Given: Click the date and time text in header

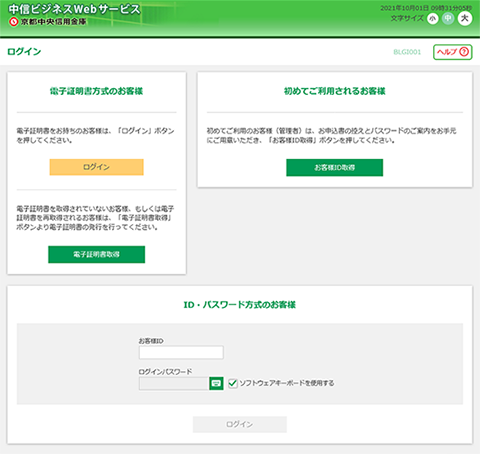Looking at the screenshot, I should (x=426, y=8).
